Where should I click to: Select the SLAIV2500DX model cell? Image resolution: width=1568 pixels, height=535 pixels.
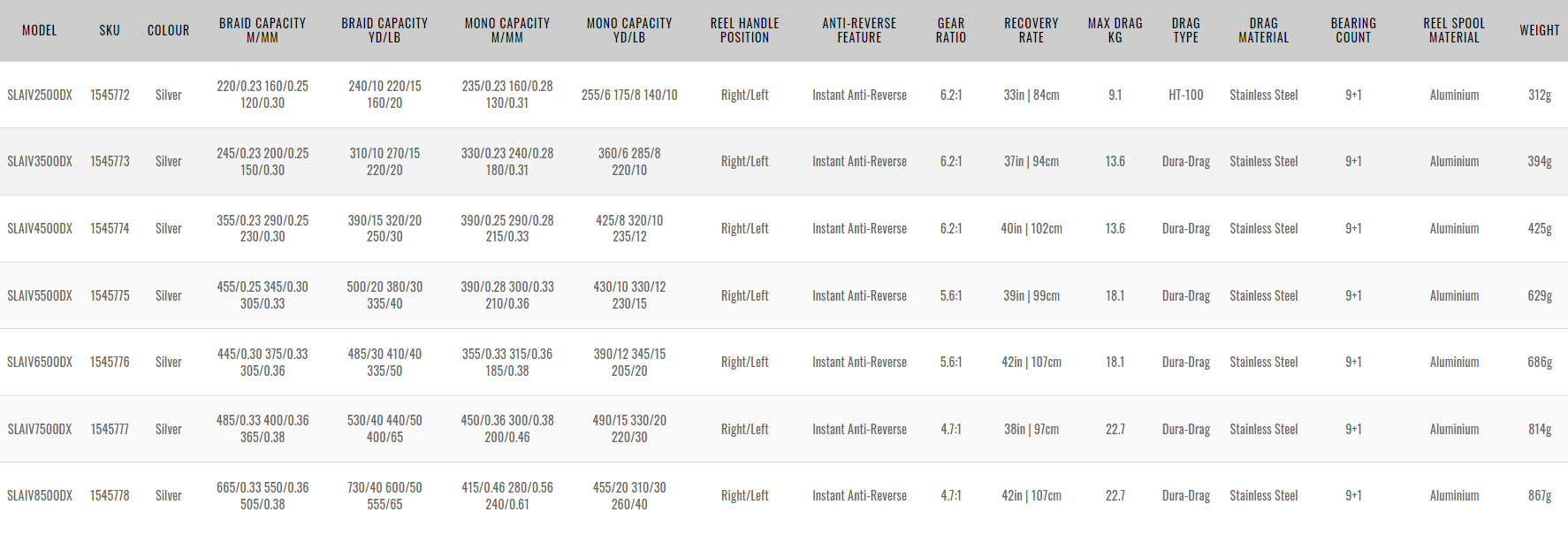click(40, 95)
